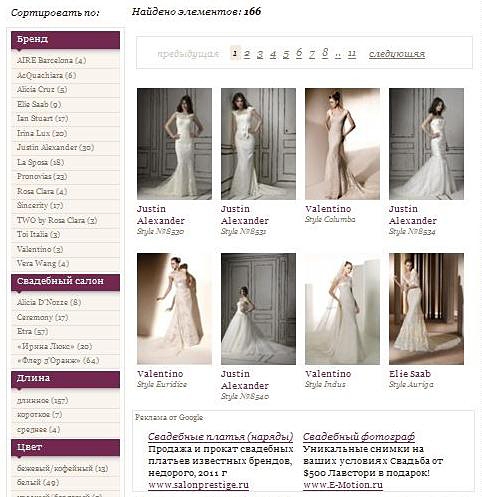Click the Свадебный салон section header
The image size is (482, 497).
click(x=65, y=282)
